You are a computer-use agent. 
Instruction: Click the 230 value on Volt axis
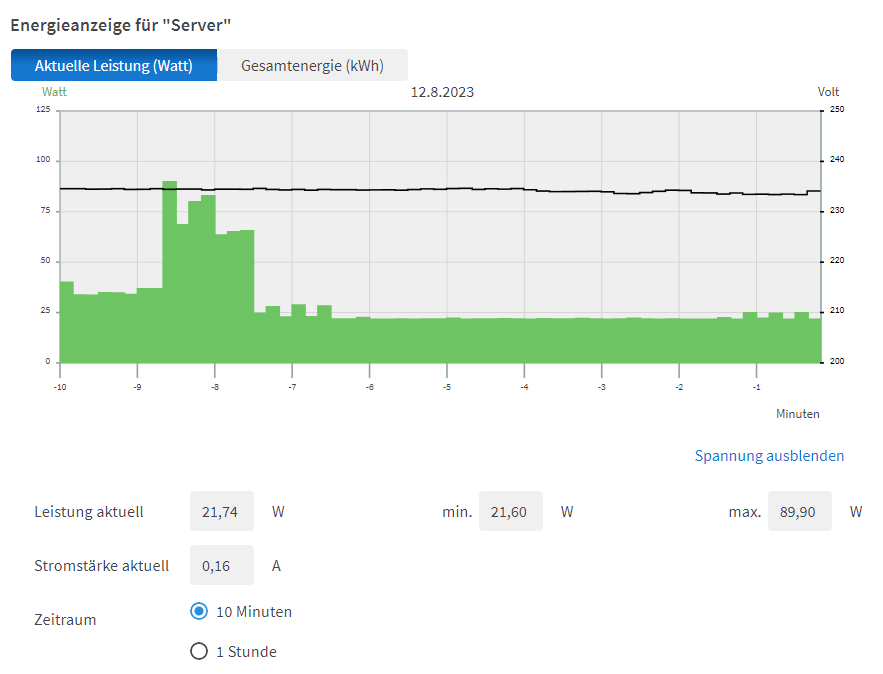click(837, 210)
